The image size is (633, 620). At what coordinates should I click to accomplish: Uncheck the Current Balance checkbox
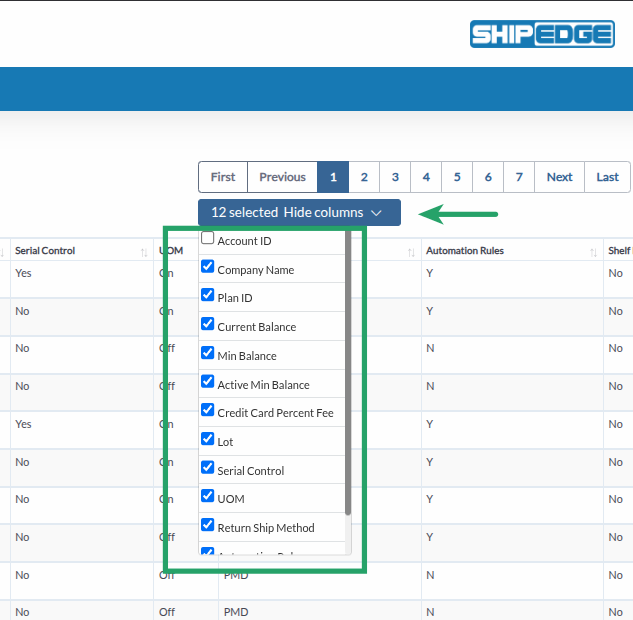point(208,324)
